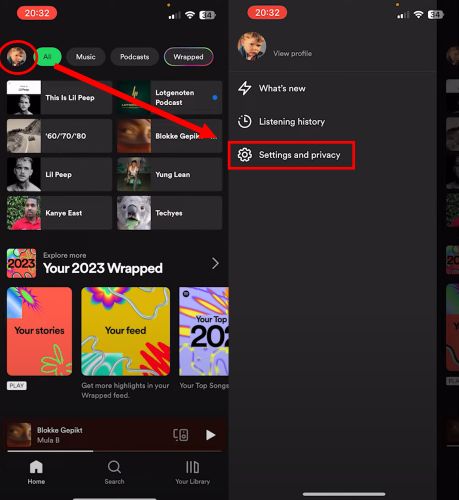The image size is (459, 500).
Task: Select the Podcasts filter chip
Action: pyautogui.click(x=135, y=57)
